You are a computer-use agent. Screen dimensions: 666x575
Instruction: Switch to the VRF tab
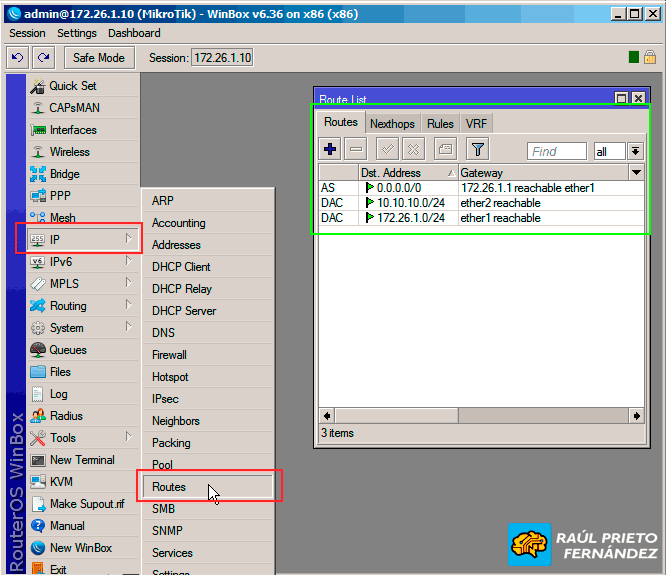tap(476, 124)
